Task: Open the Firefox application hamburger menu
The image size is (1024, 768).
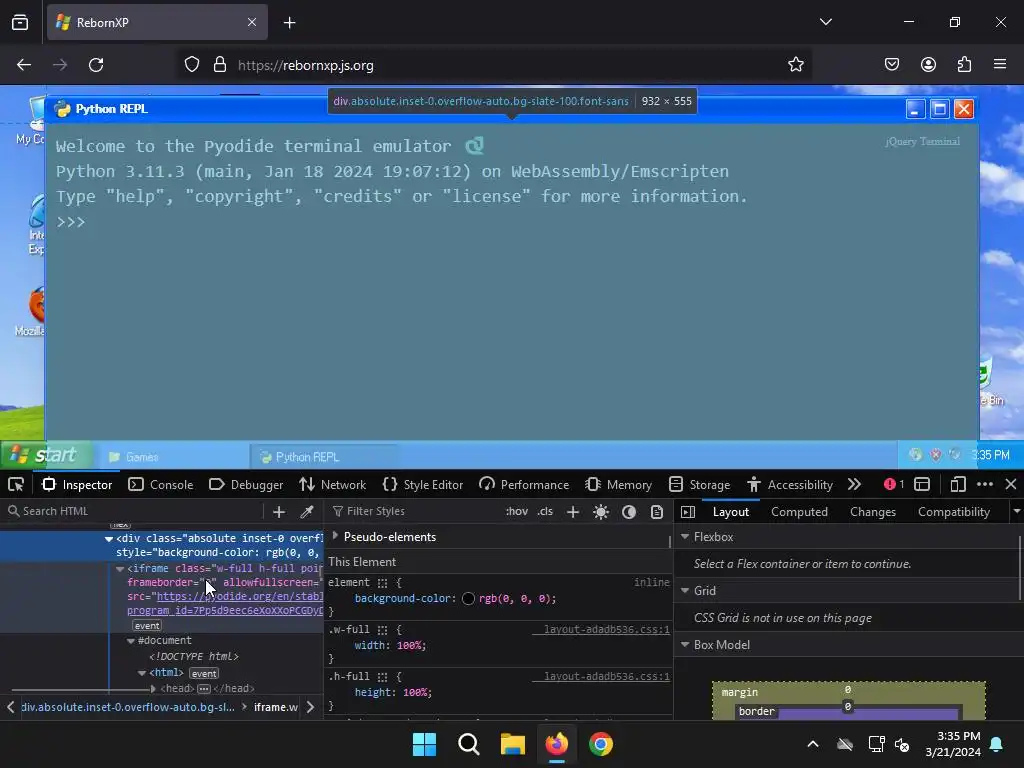Action: click(x=1000, y=65)
